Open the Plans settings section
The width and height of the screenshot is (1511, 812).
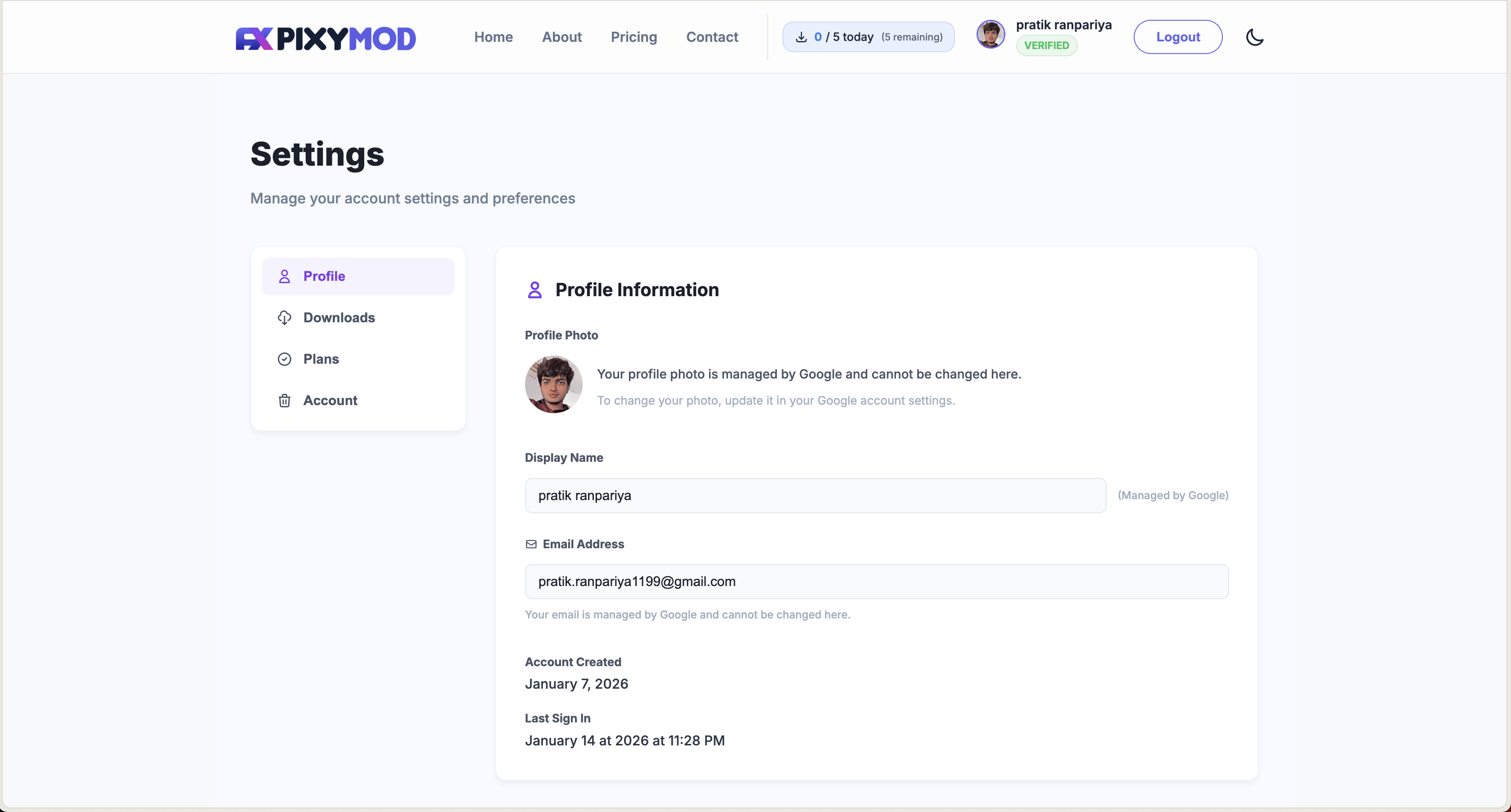321,359
